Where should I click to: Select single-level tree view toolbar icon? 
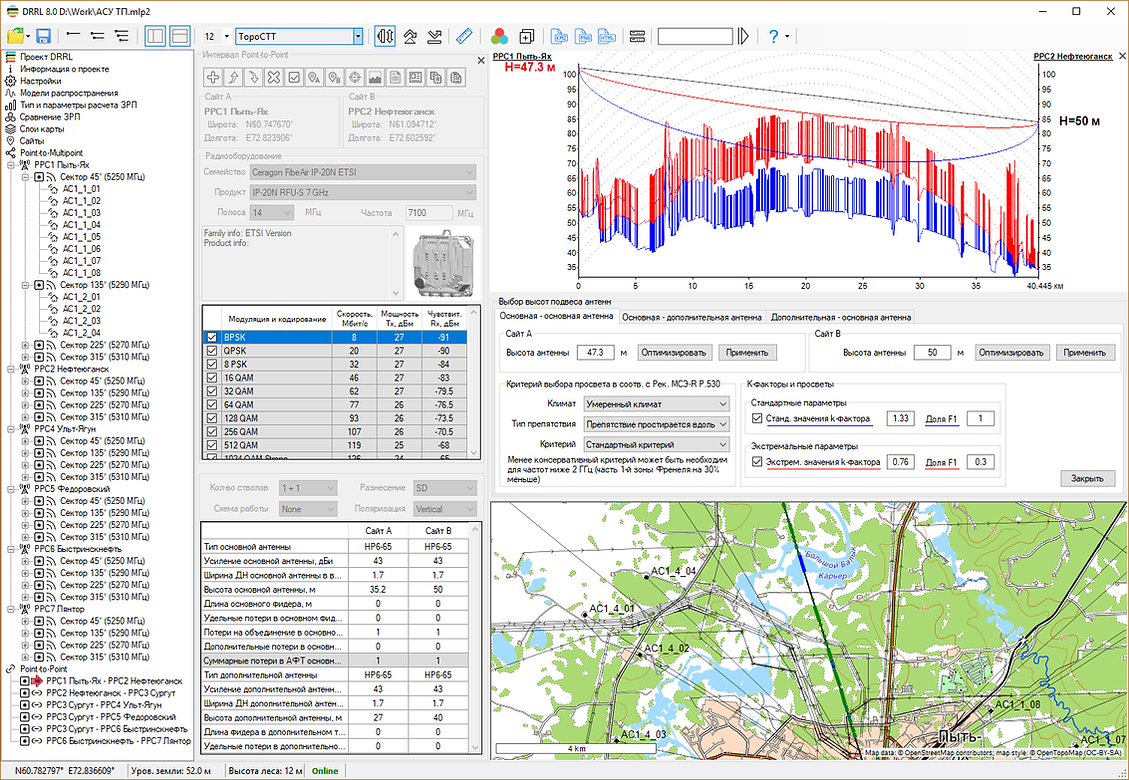coord(73,36)
